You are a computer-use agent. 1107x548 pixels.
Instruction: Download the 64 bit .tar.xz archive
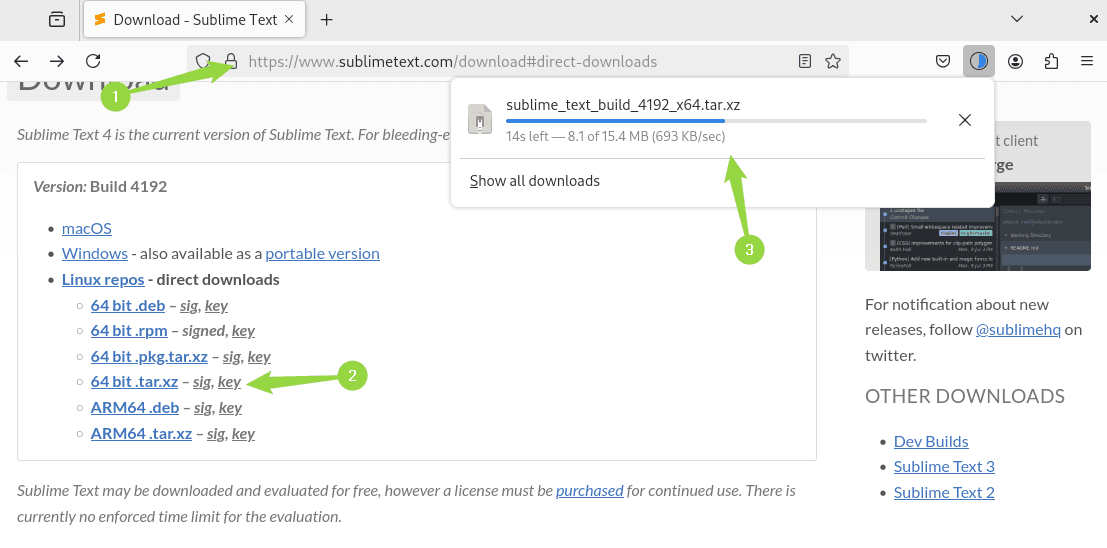click(x=134, y=382)
